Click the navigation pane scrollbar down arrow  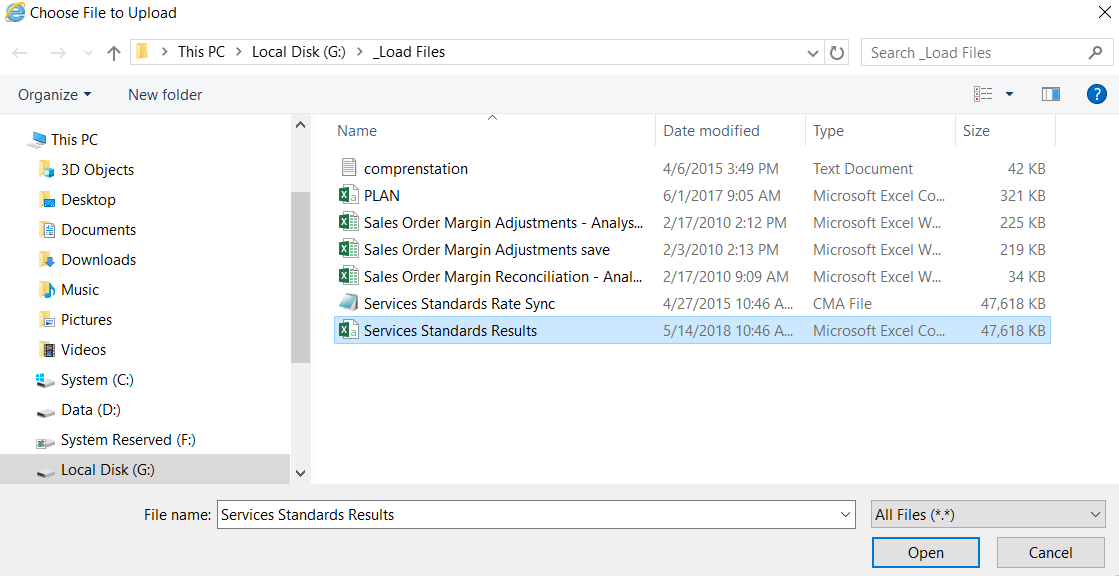[300, 473]
